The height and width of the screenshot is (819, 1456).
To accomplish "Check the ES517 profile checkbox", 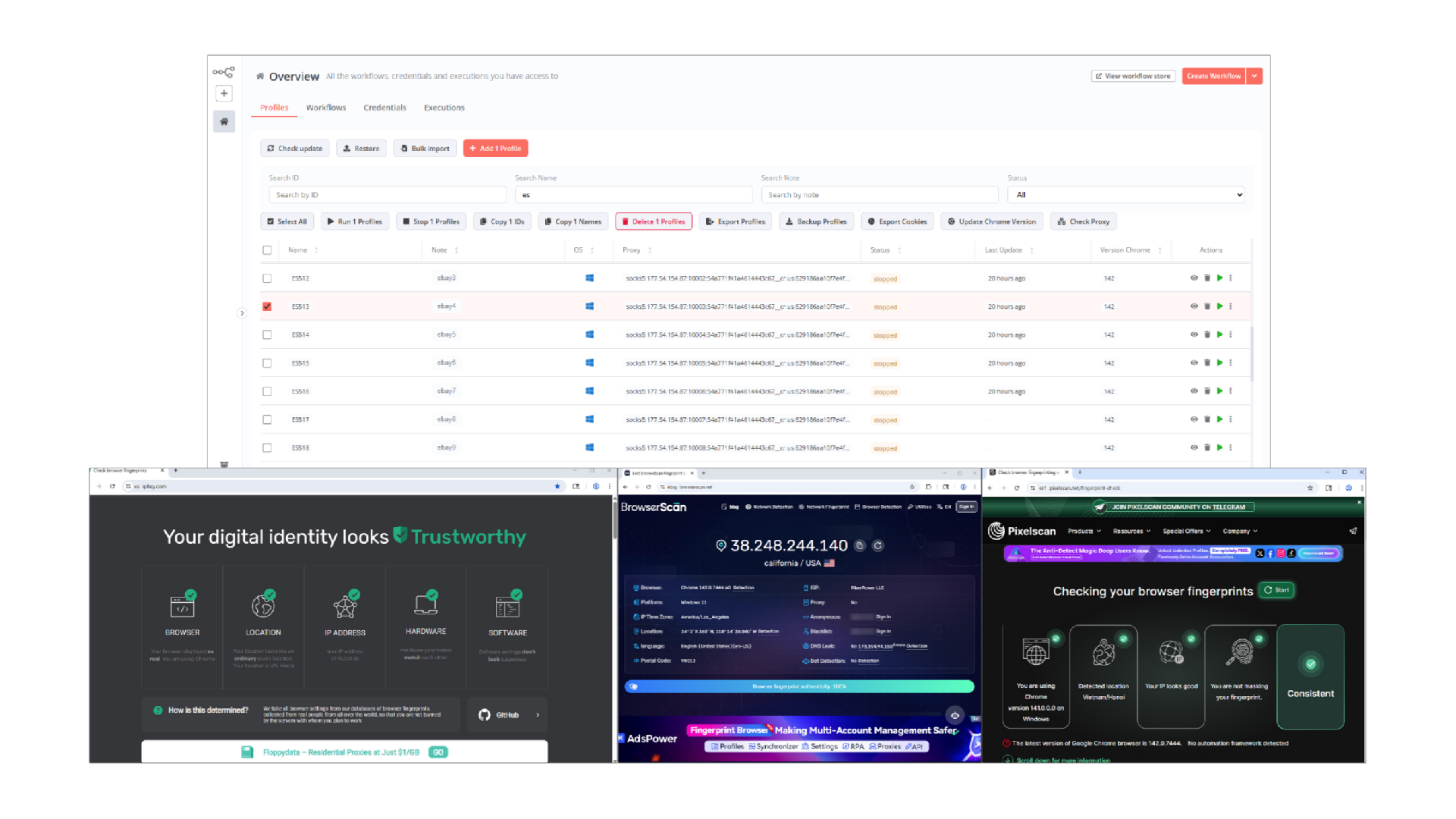I will pos(267,419).
